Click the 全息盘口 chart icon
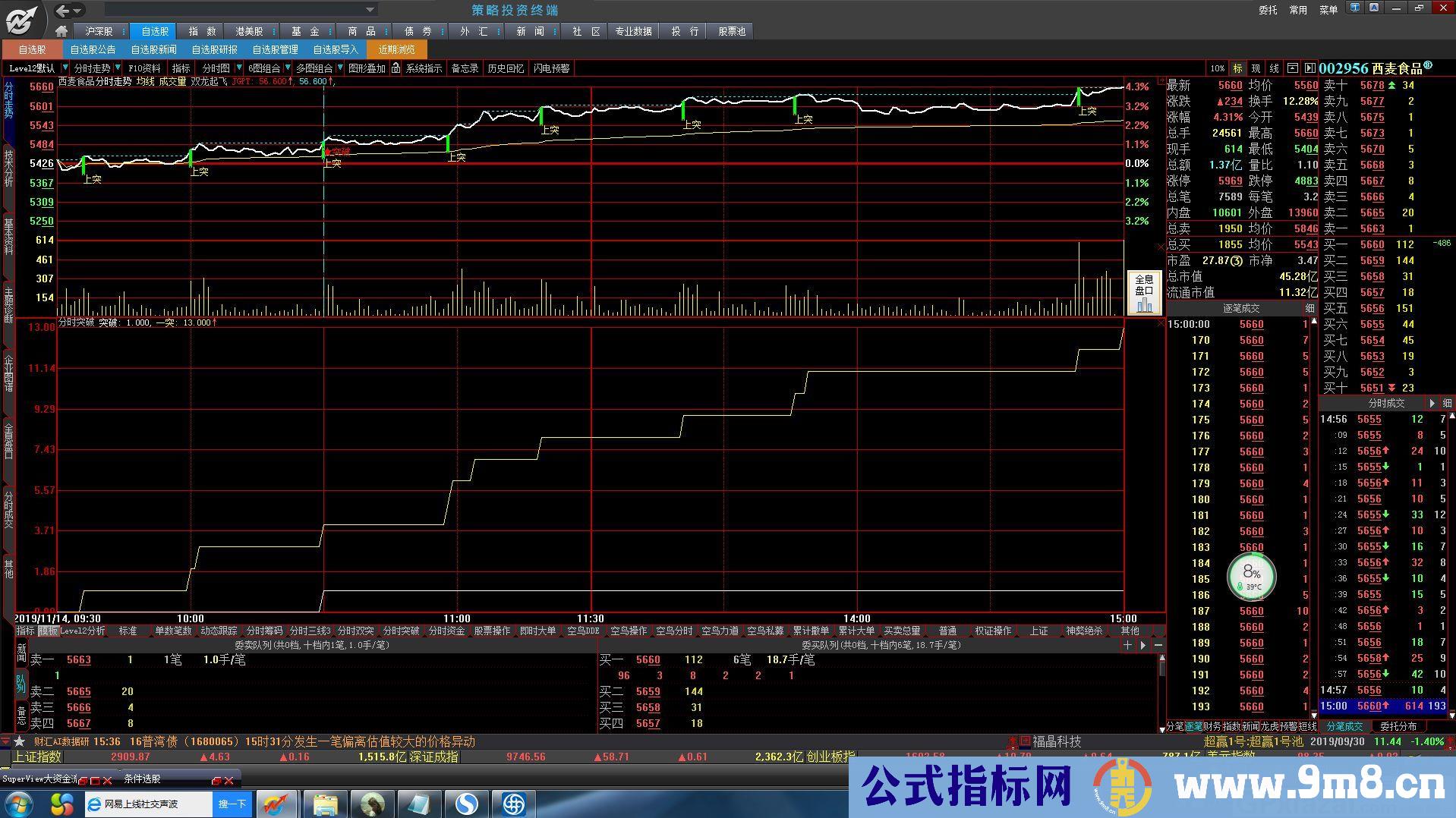 coord(1144,292)
